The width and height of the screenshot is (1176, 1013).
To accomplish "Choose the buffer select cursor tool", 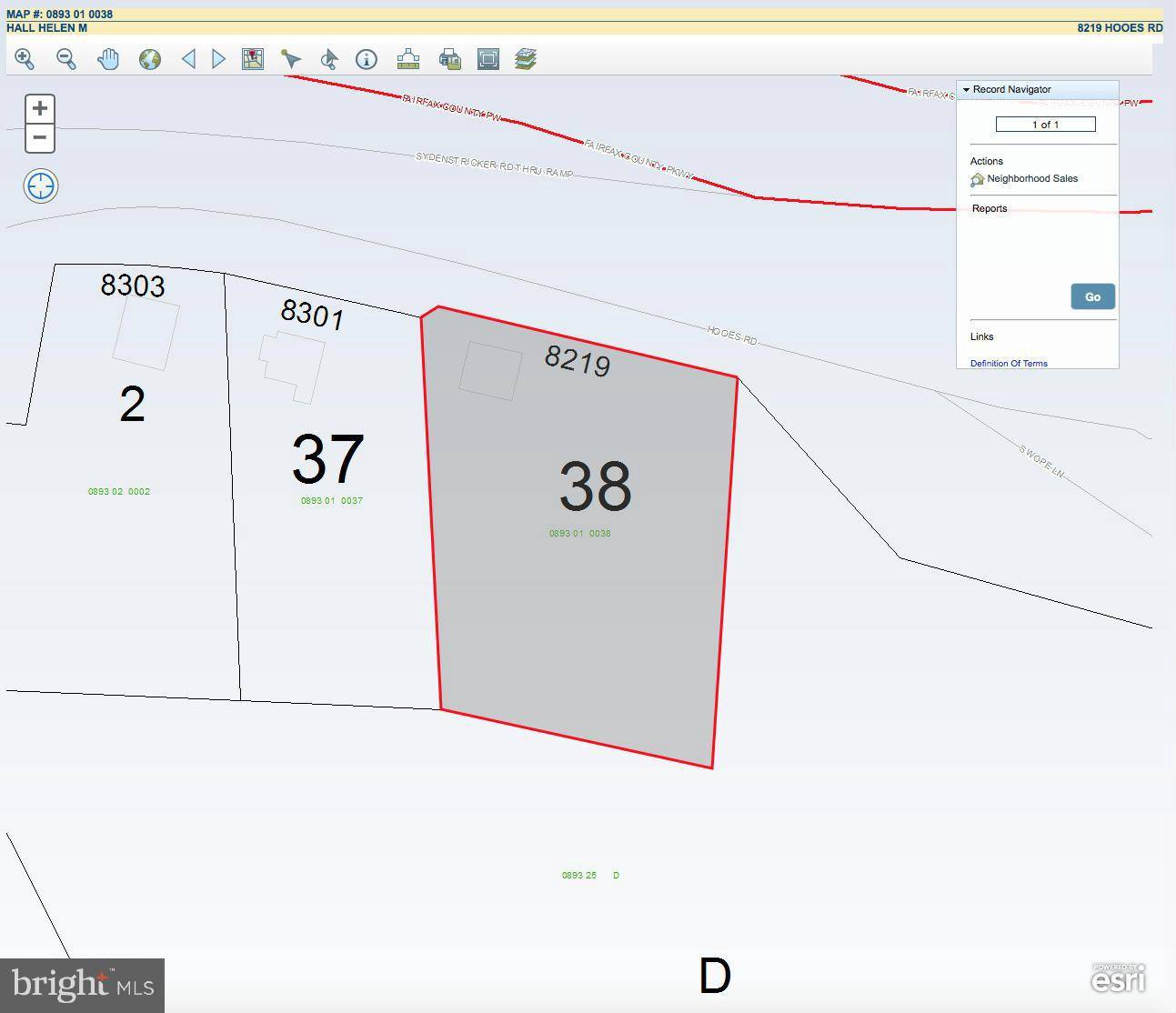I will point(329,59).
